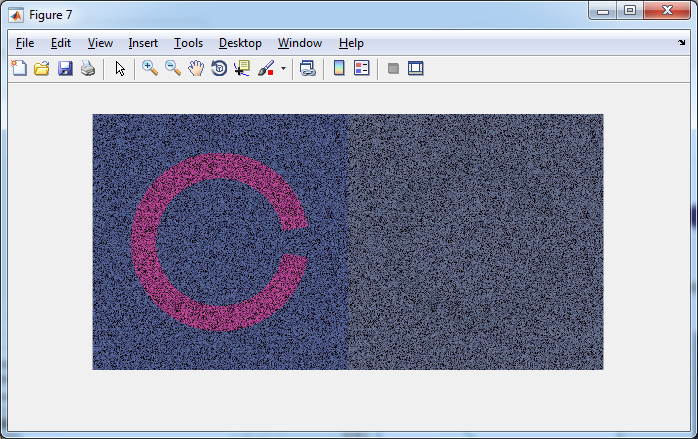The image size is (698, 439).
Task: Select the Zoom In magnifier tool
Action: (150, 68)
